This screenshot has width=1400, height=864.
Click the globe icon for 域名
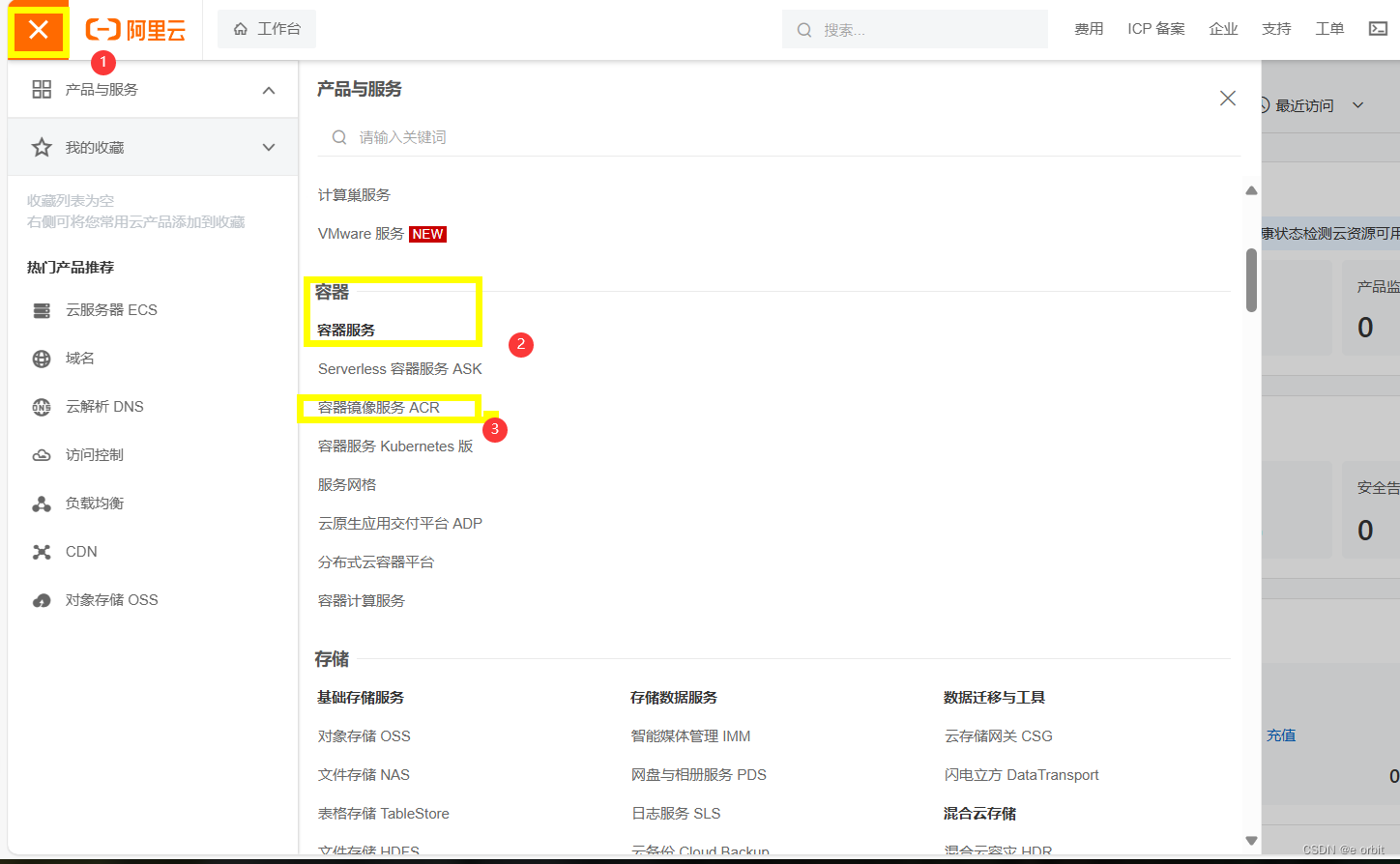[x=42, y=359]
